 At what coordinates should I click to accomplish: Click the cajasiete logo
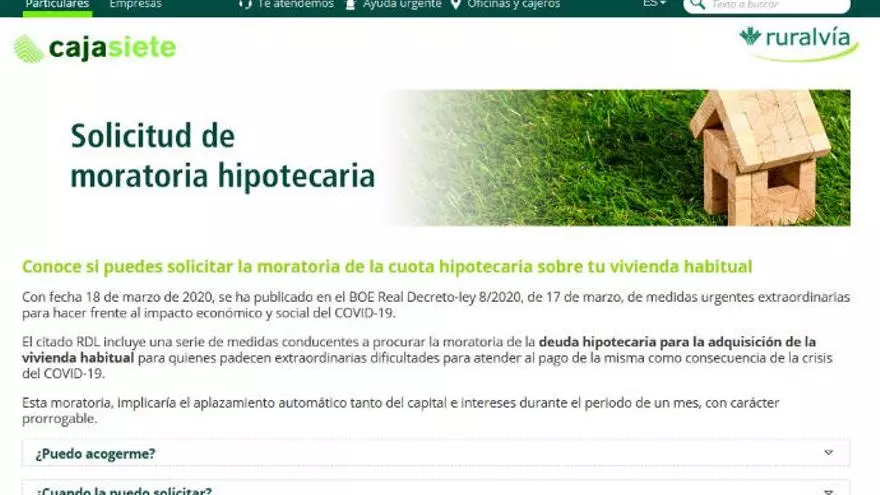tap(94, 47)
